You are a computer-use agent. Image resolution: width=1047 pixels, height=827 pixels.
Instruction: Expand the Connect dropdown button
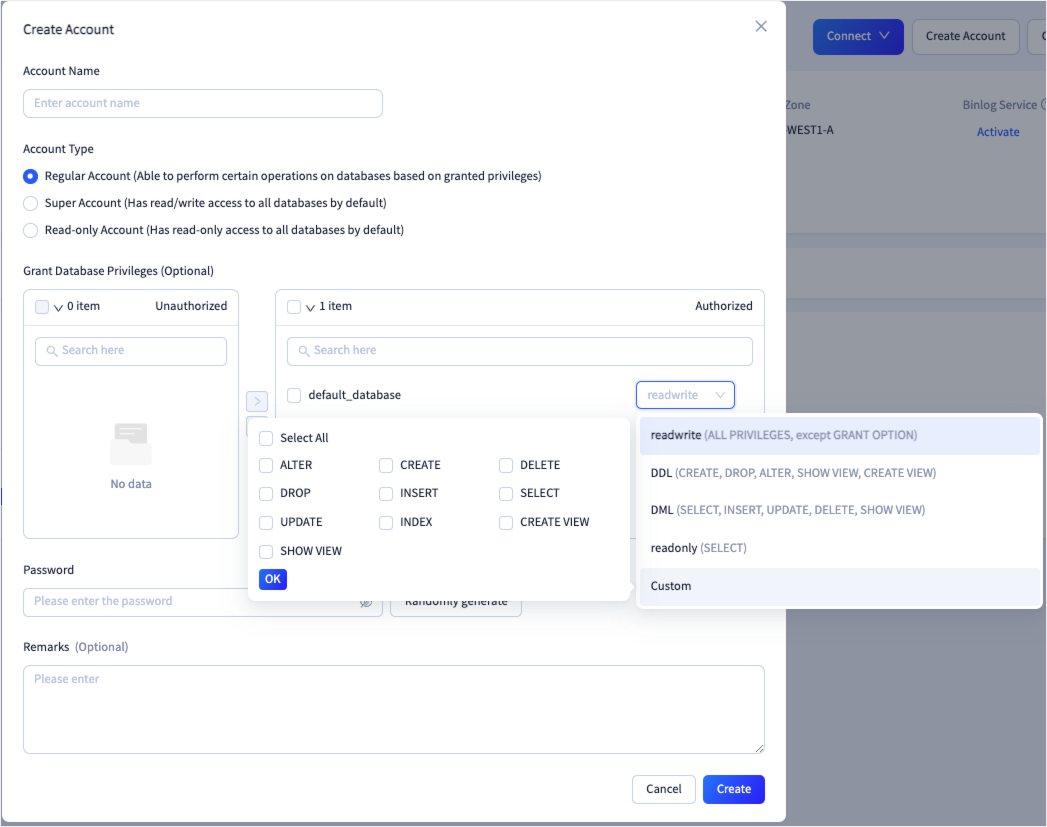coord(857,36)
